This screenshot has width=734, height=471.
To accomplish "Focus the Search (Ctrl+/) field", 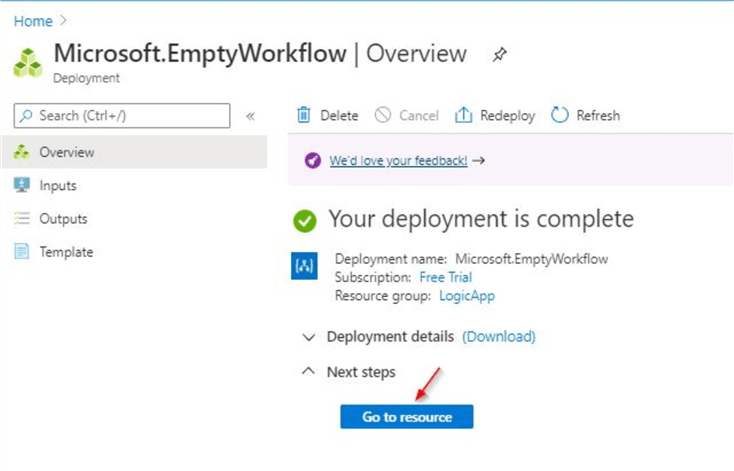I will click(122, 116).
